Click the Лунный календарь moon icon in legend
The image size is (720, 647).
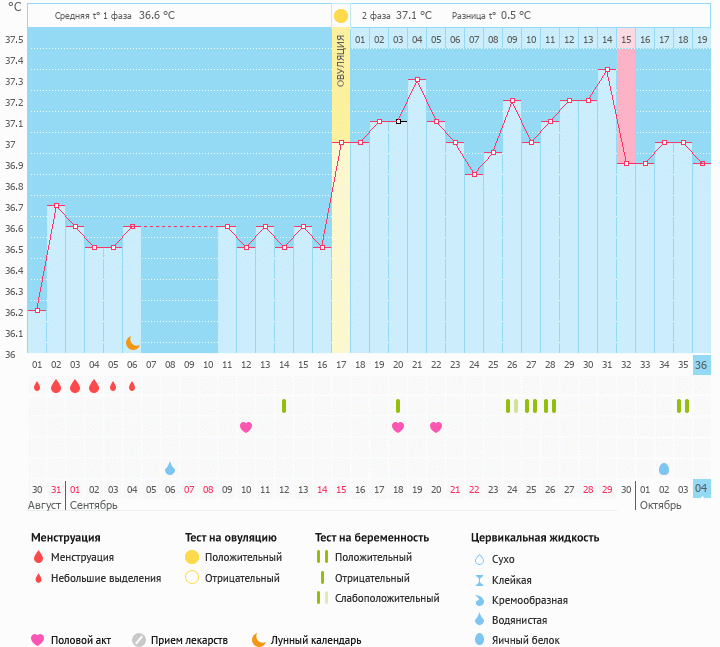pos(259,640)
